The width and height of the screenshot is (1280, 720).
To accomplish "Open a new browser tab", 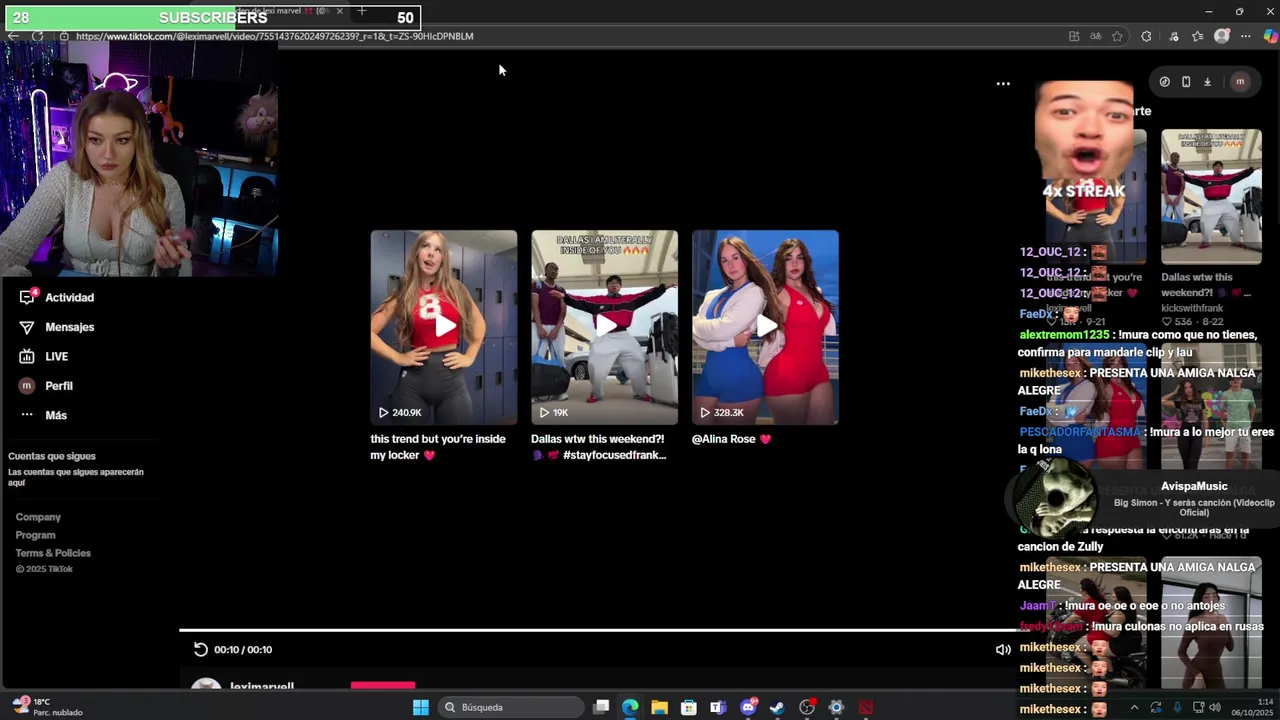I will [x=362, y=11].
